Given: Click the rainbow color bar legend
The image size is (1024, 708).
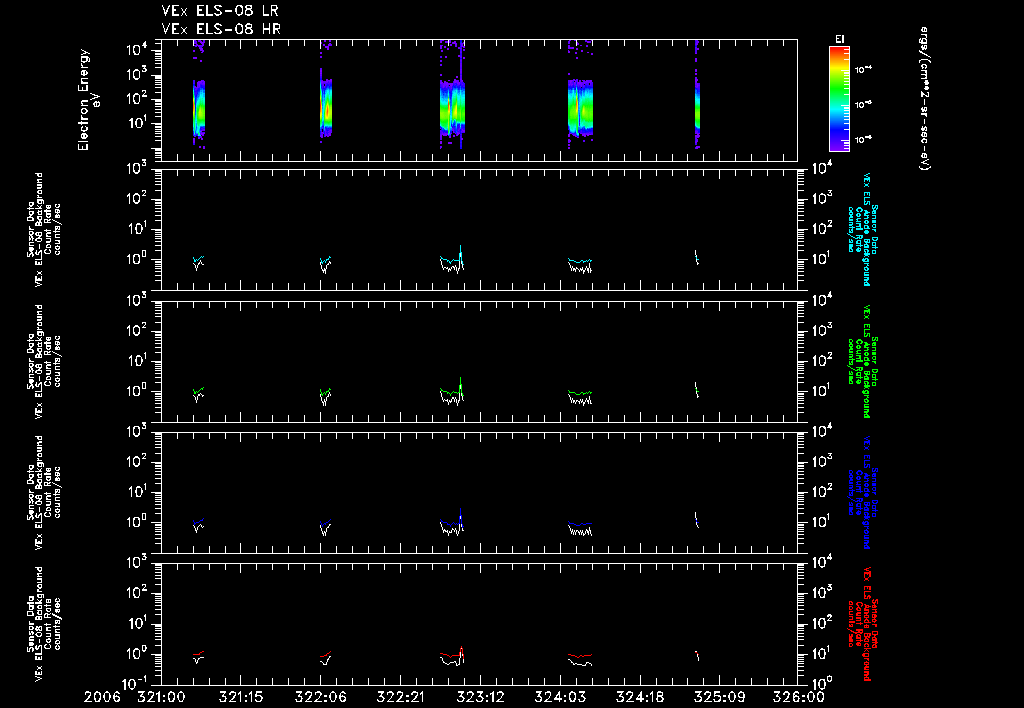Looking at the screenshot, I should (839, 99).
